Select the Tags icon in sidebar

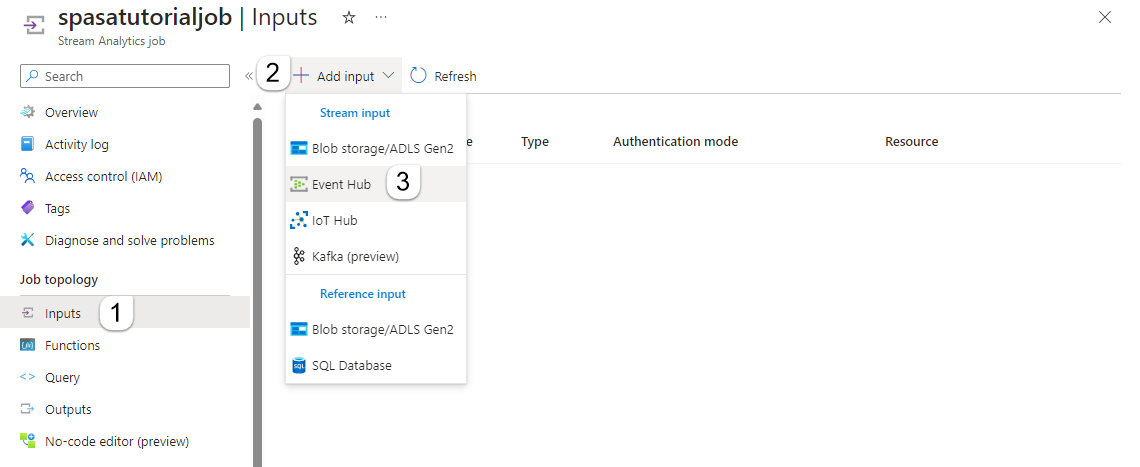(28, 208)
